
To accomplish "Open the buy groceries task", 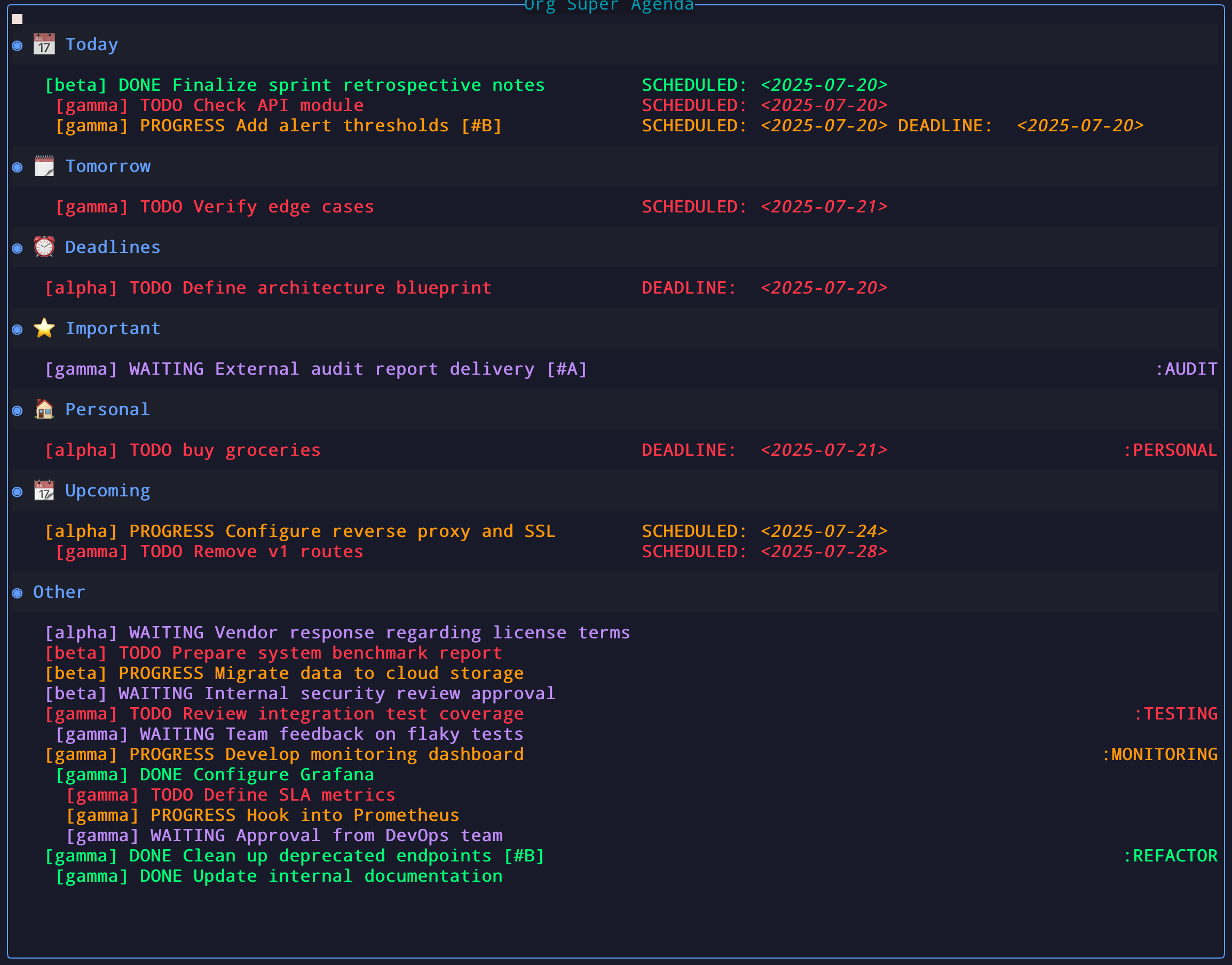I will (272, 450).
